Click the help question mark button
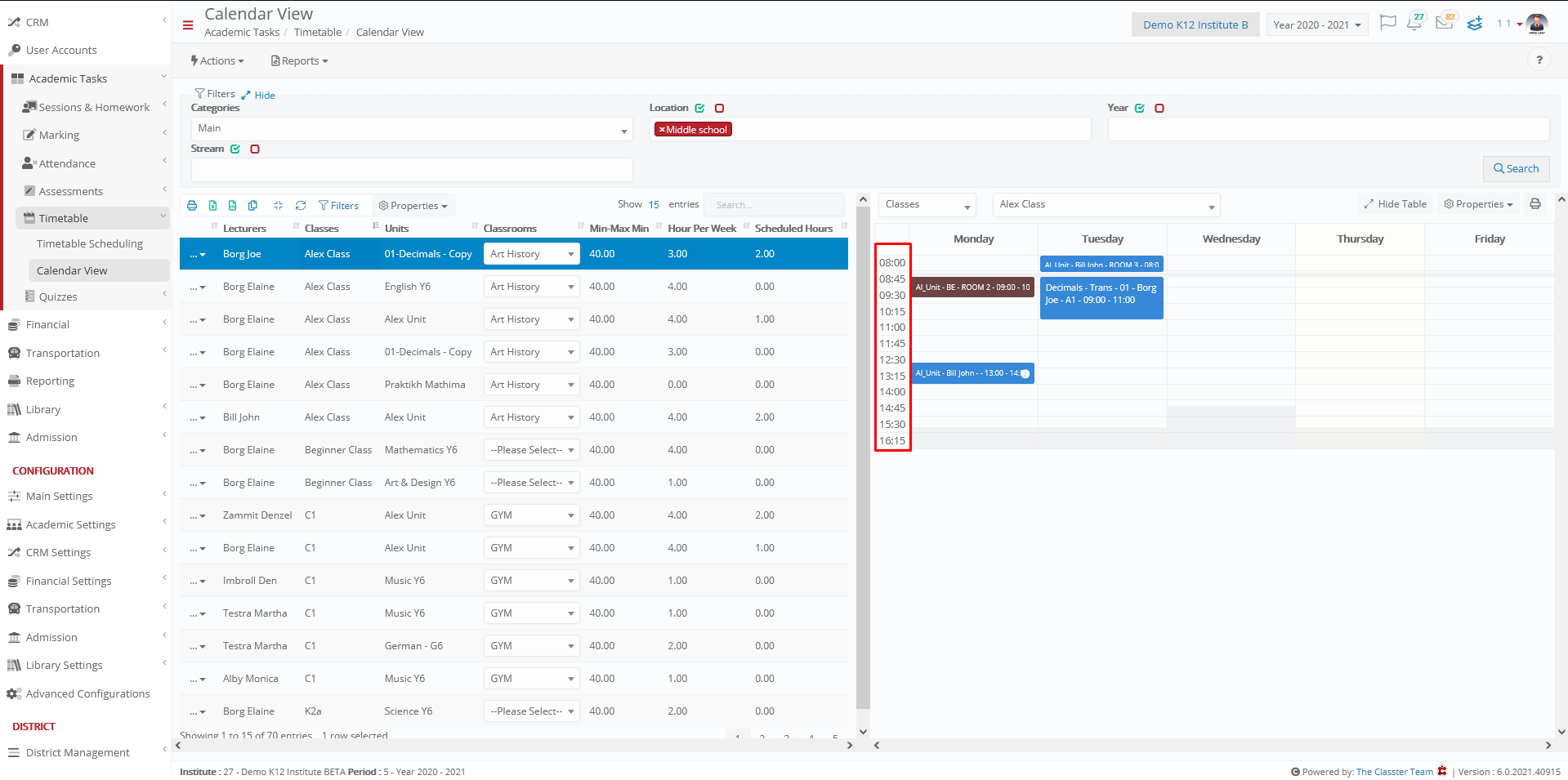The image size is (1568, 780). coord(1539,60)
